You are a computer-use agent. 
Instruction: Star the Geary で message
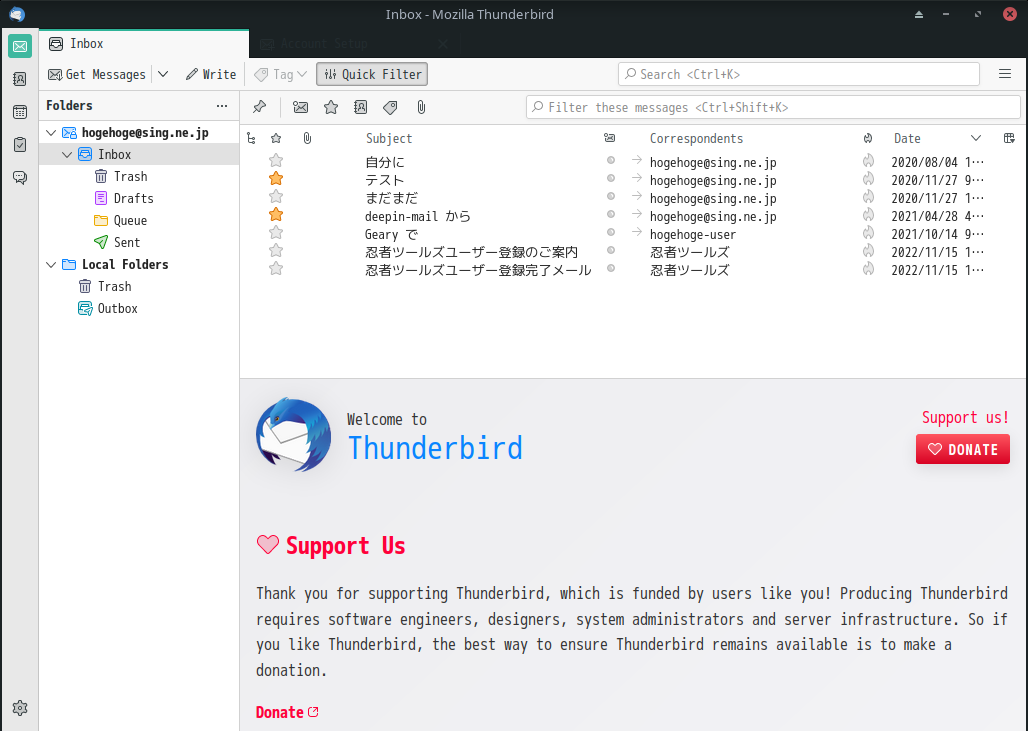(x=276, y=233)
